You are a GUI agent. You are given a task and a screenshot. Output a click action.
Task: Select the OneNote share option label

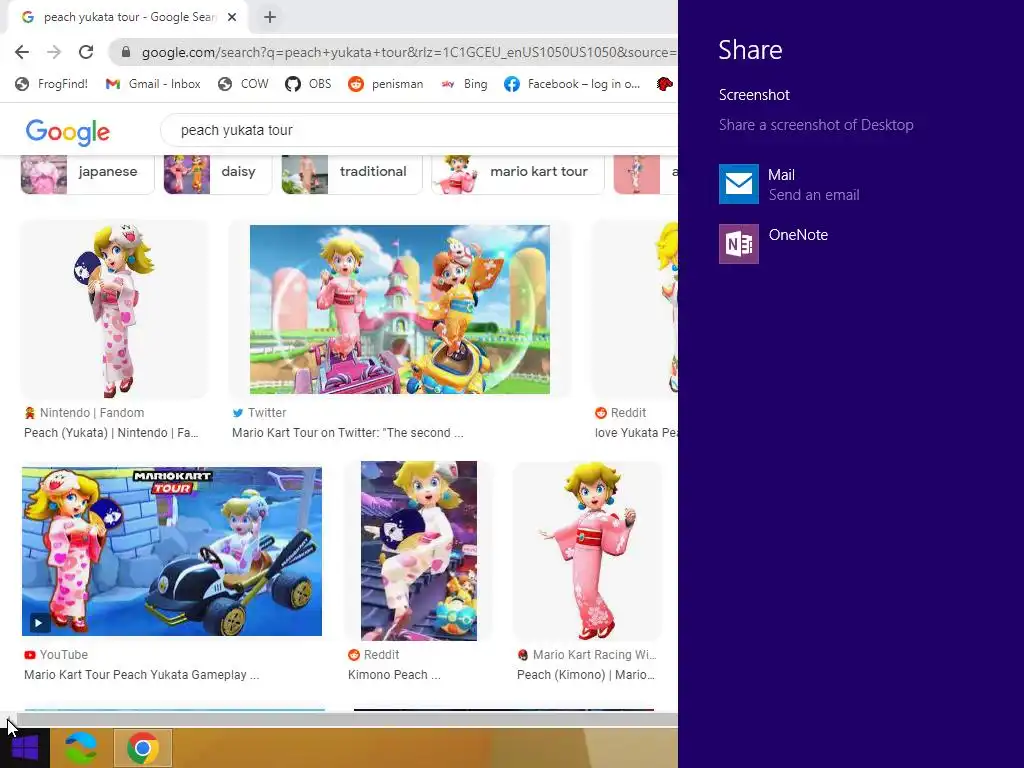798,235
